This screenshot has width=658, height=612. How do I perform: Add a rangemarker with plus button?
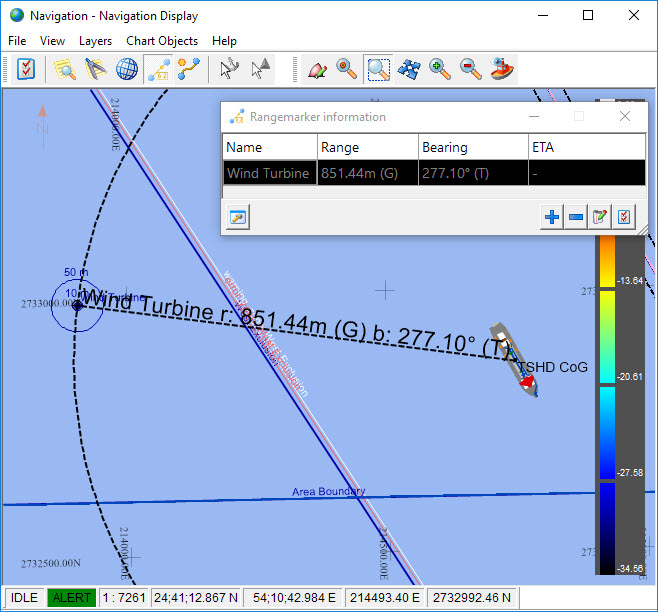pos(552,217)
